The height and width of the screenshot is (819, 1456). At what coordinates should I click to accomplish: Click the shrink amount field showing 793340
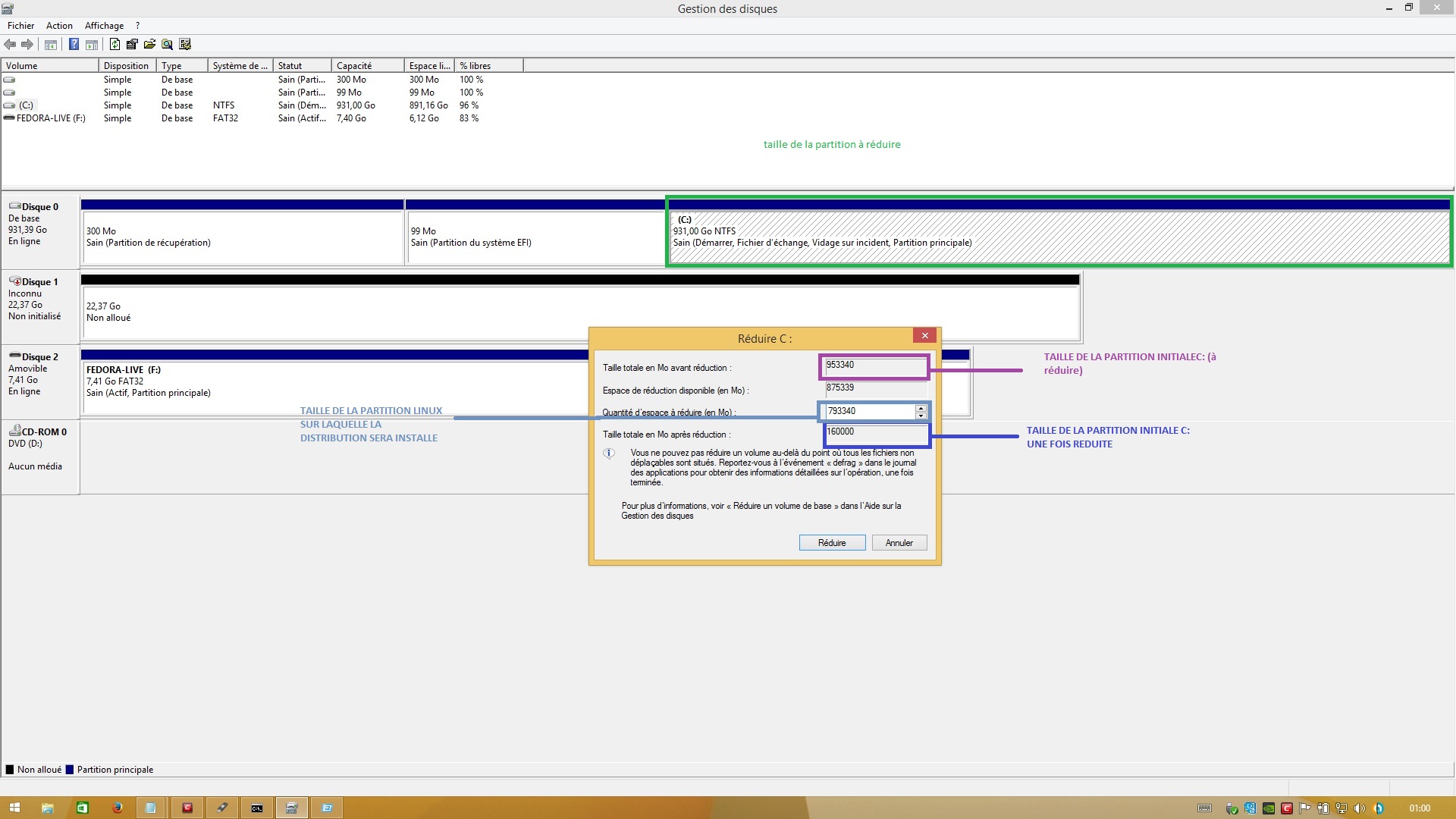[x=869, y=412]
